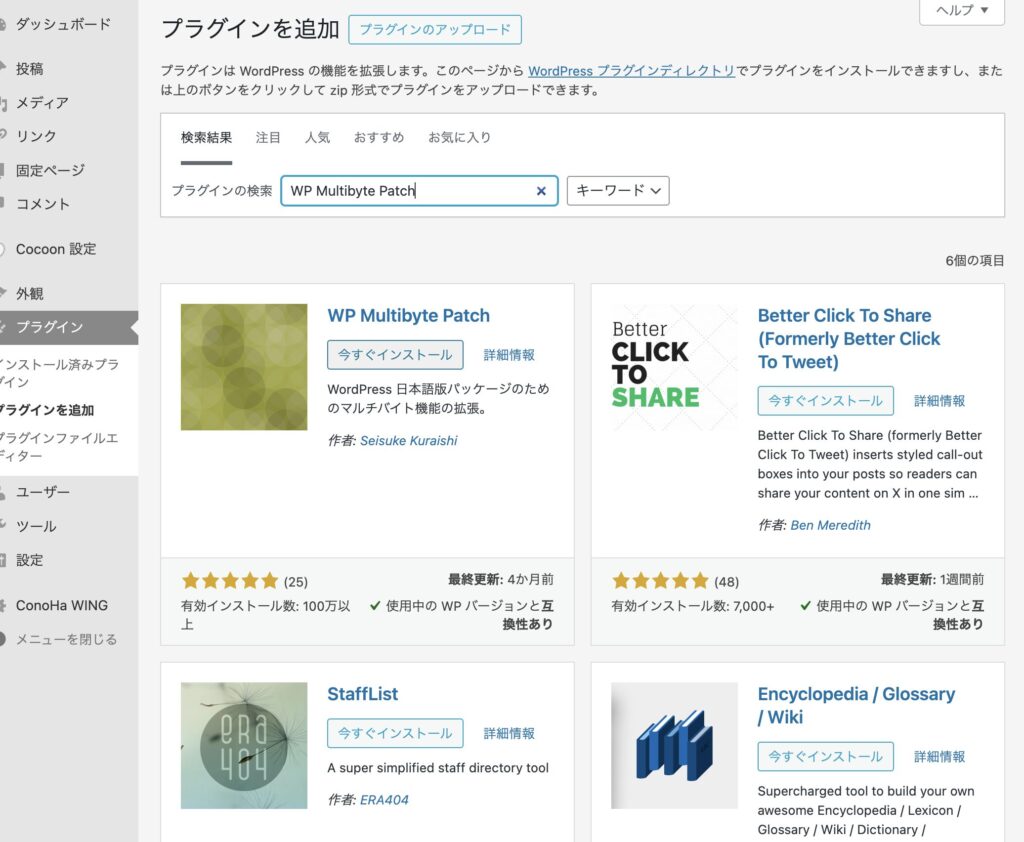This screenshot has height=842, width=1024.
Task: Expand the ヘルプ dropdown panel
Action: tap(961, 10)
